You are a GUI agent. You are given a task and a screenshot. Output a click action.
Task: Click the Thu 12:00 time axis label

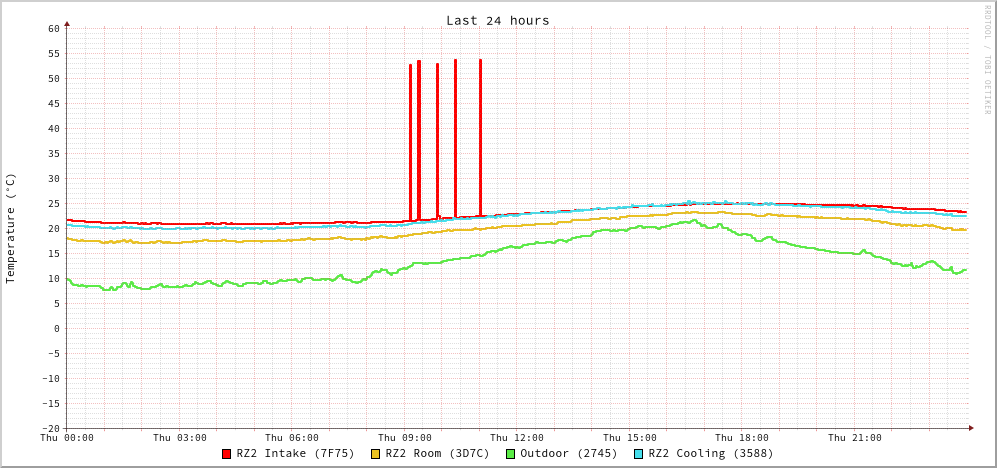coord(517,437)
